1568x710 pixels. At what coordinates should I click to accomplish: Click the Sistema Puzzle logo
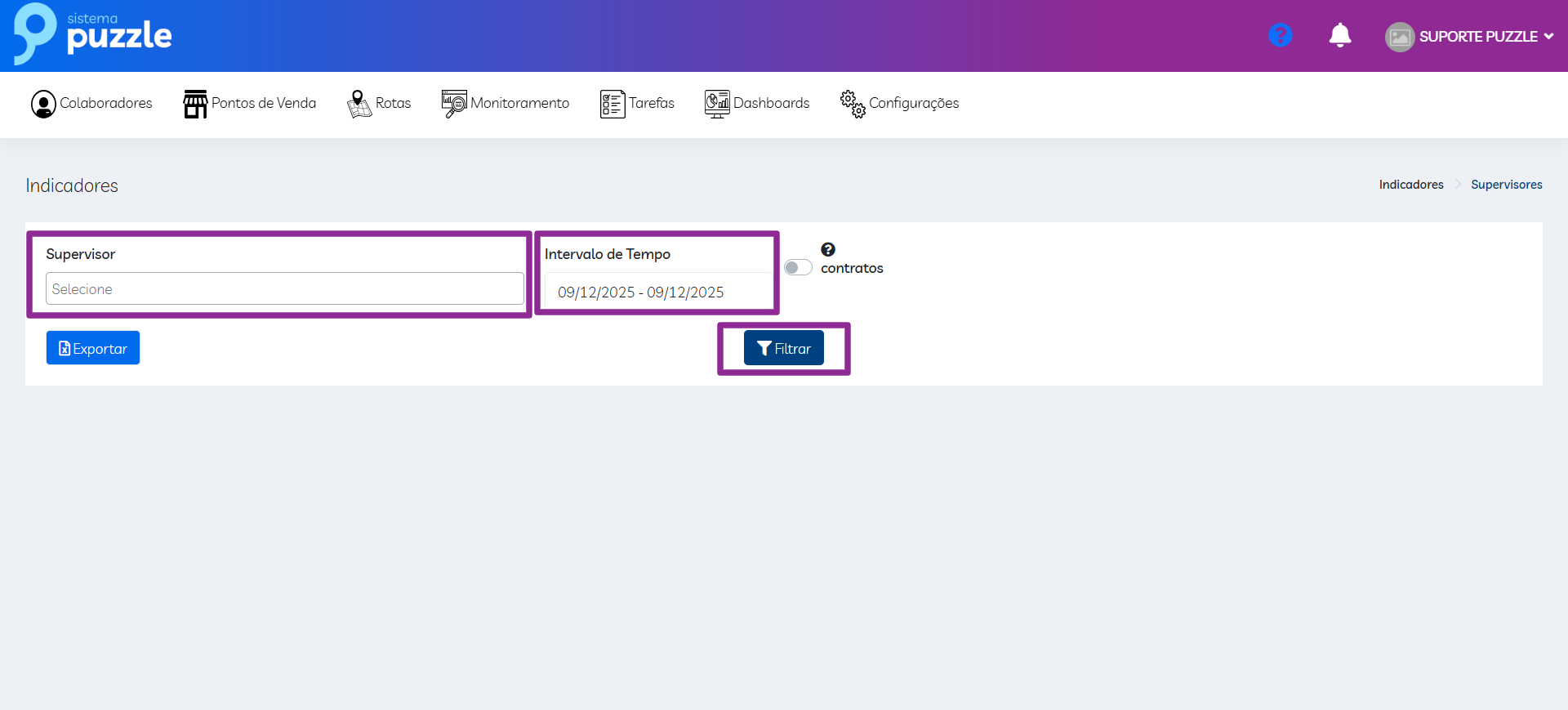[92, 34]
